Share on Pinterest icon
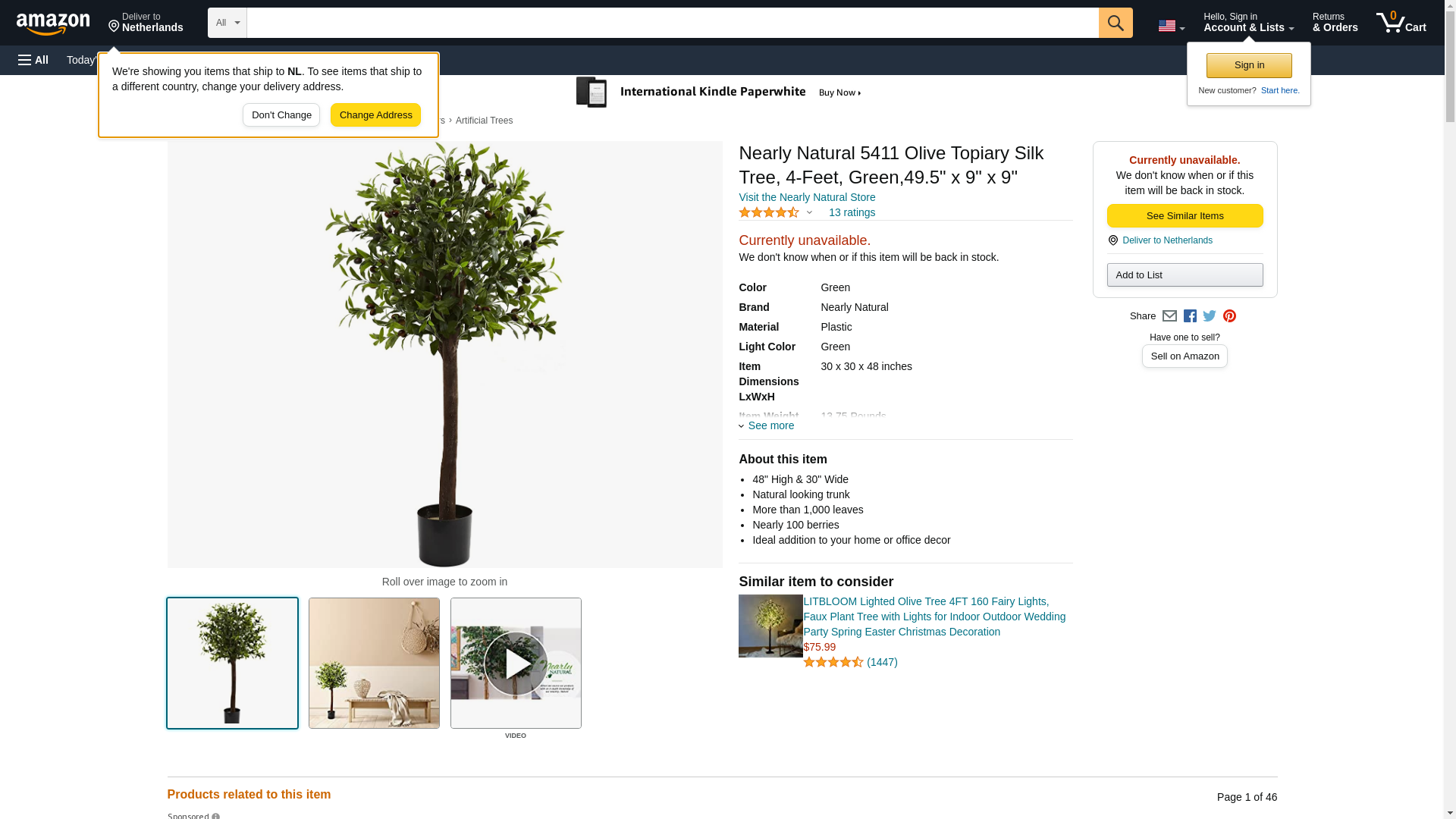Viewport: 1456px width, 819px height. [x=1229, y=316]
